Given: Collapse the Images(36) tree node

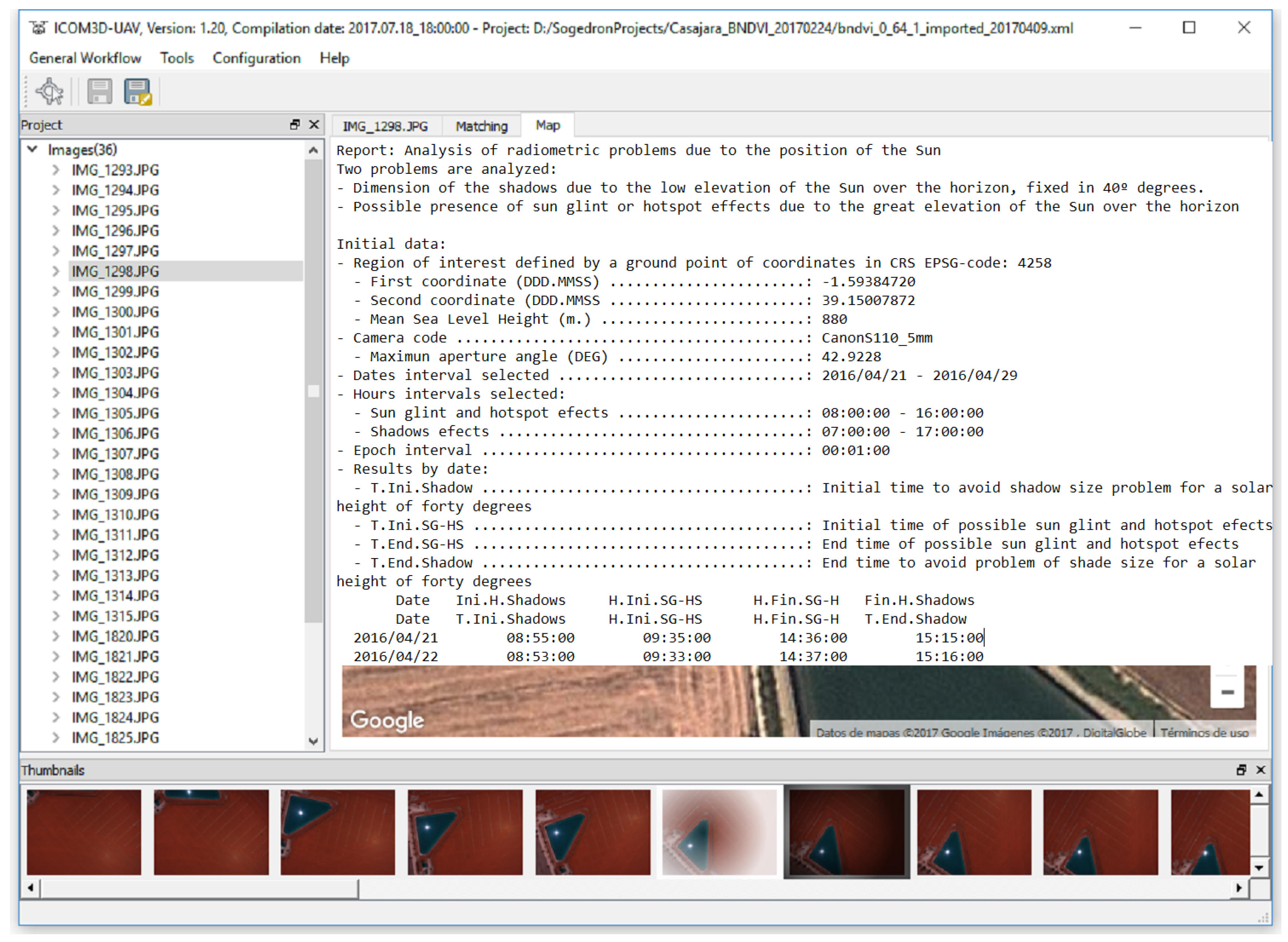Looking at the screenshot, I should [33, 149].
